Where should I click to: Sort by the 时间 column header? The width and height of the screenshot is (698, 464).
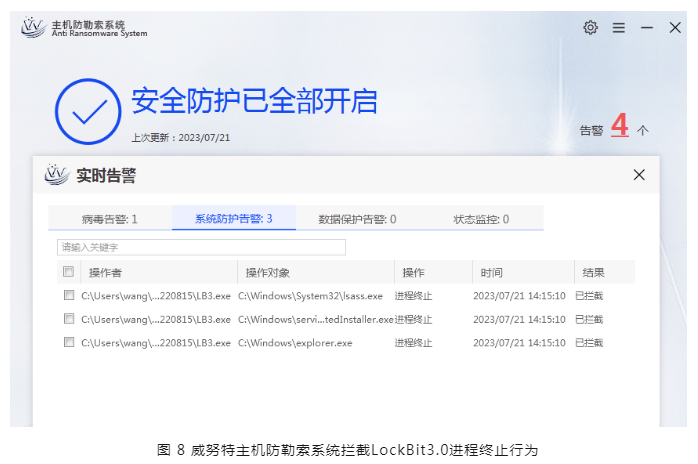pos(491,272)
